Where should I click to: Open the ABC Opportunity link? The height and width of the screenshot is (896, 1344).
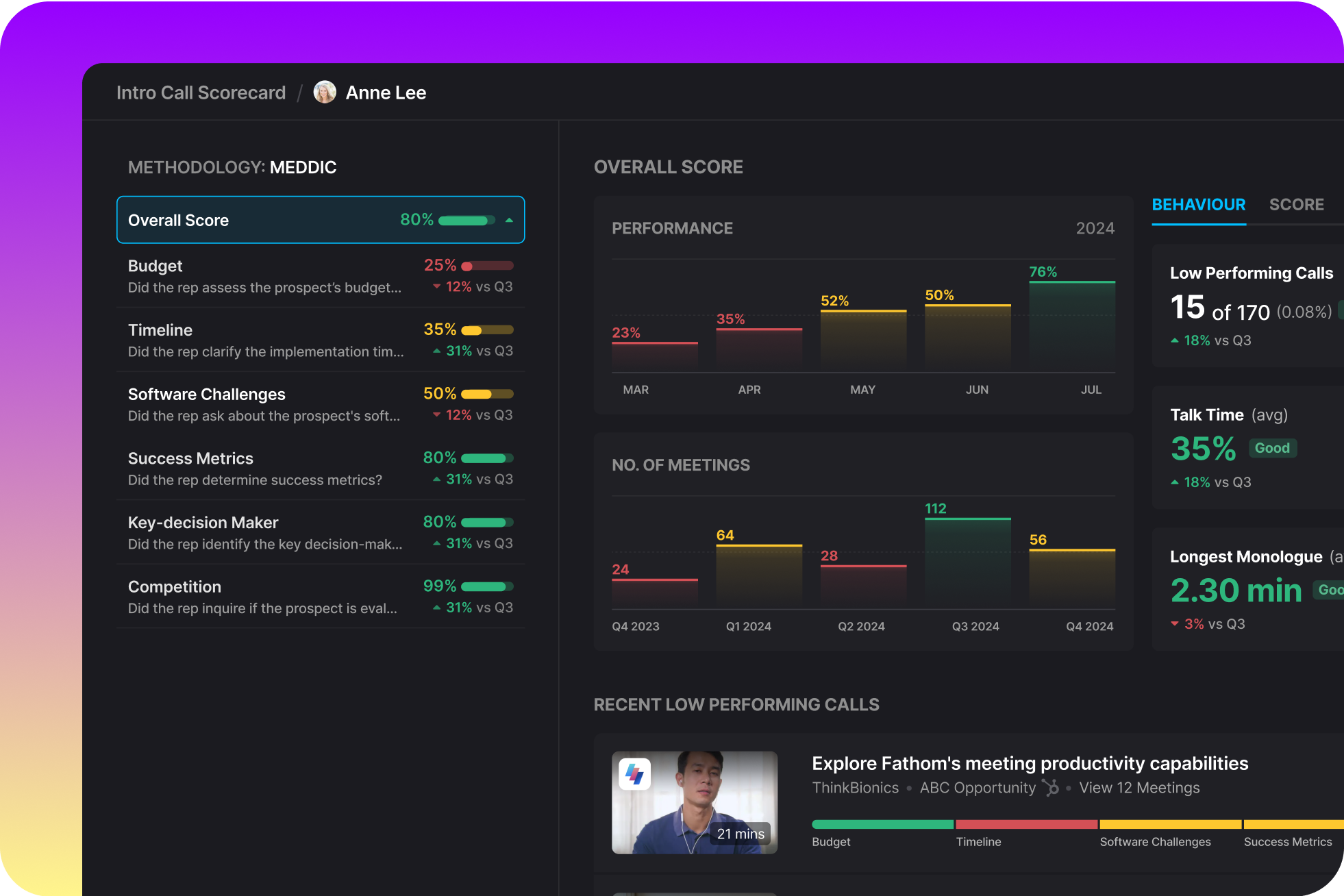[x=978, y=788]
